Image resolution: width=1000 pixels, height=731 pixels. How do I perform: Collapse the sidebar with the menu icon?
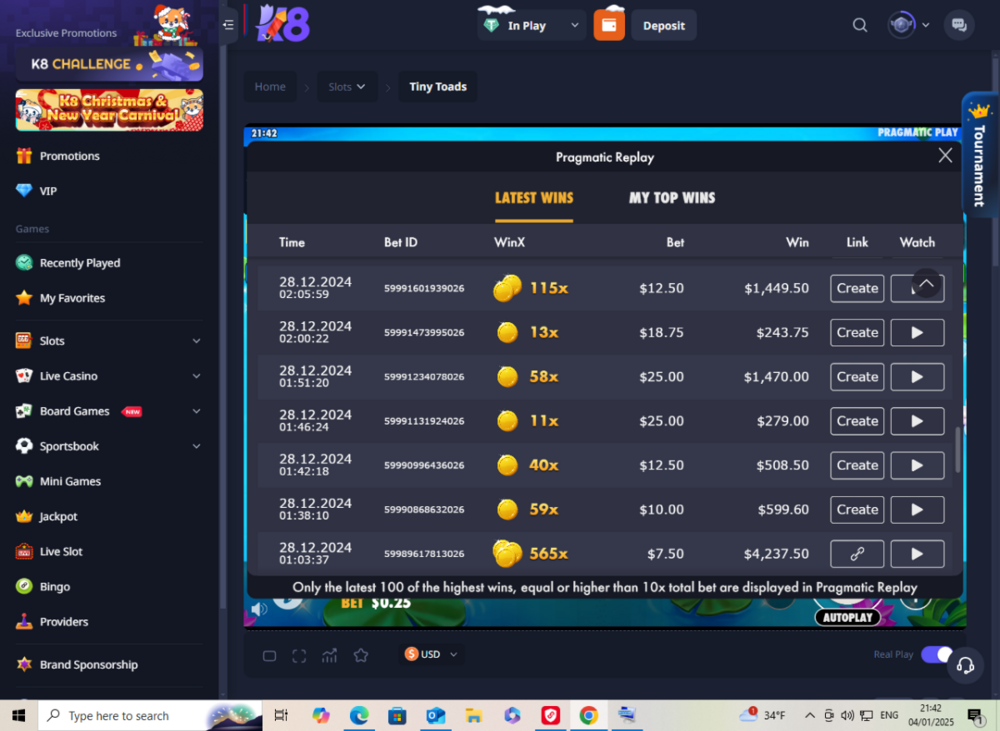coord(229,25)
